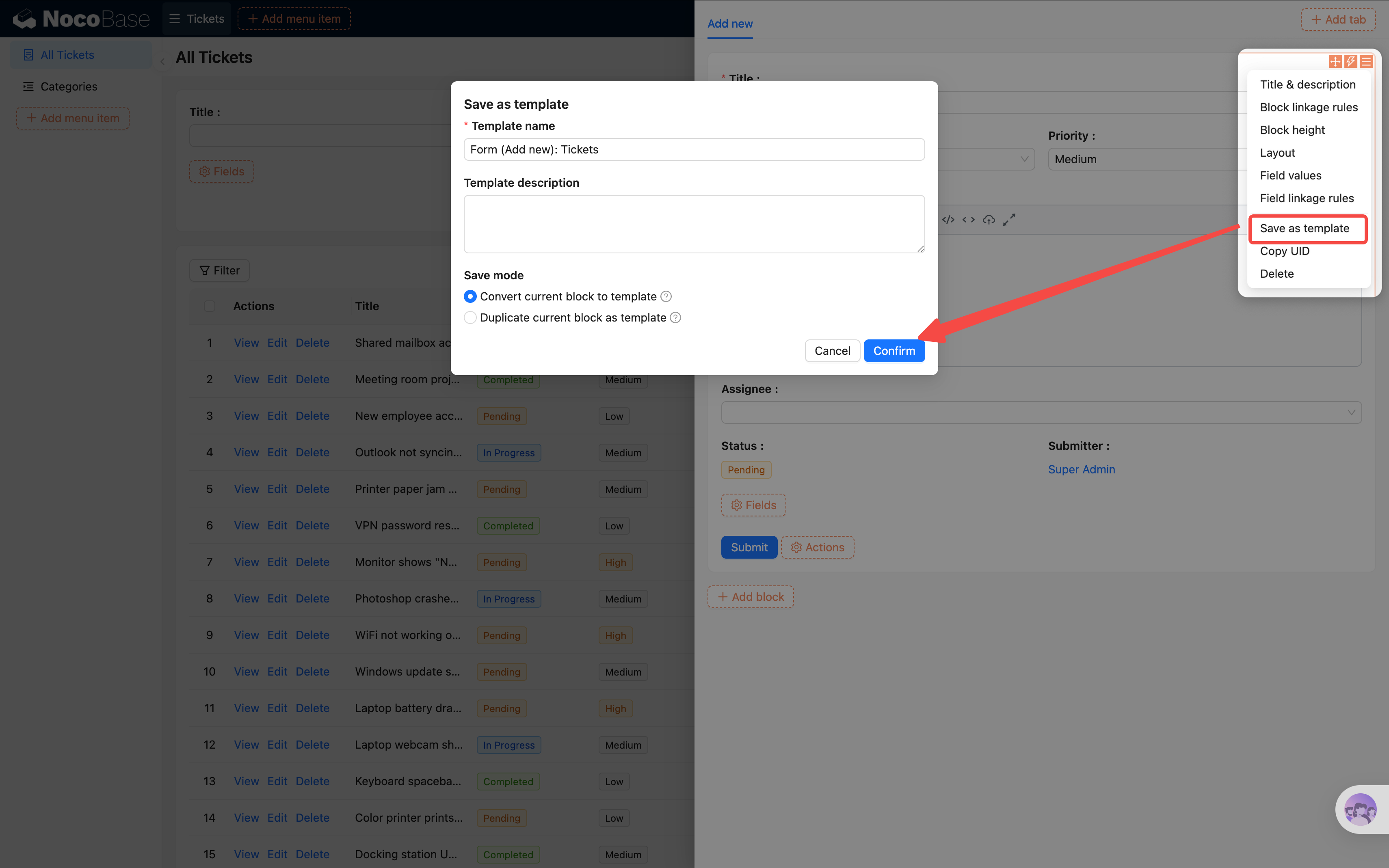This screenshot has height=868, width=1389.
Task: Click the fullscreen expand editor icon
Action: point(1009,220)
